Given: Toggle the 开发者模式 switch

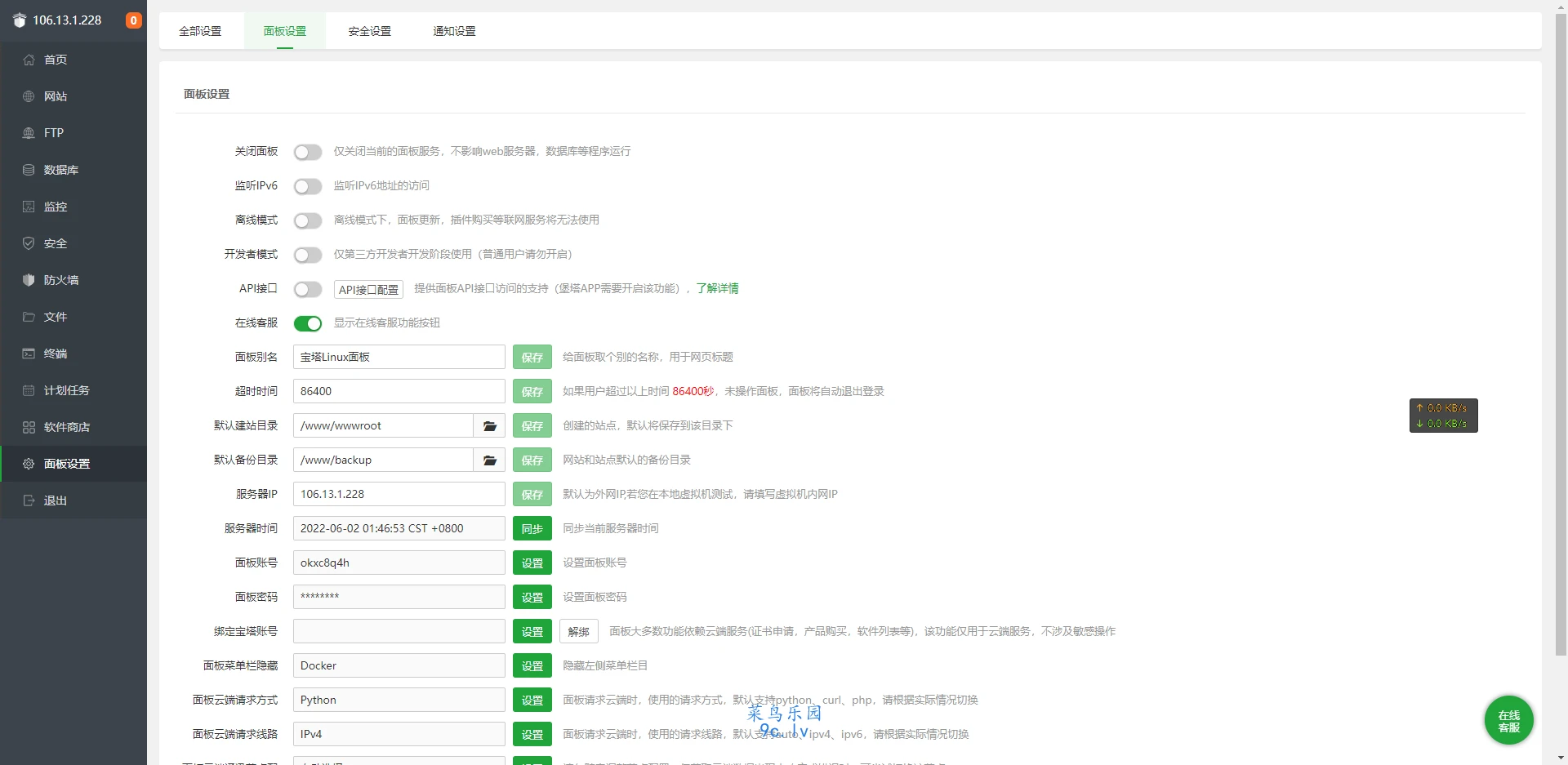Looking at the screenshot, I should click(x=308, y=255).
